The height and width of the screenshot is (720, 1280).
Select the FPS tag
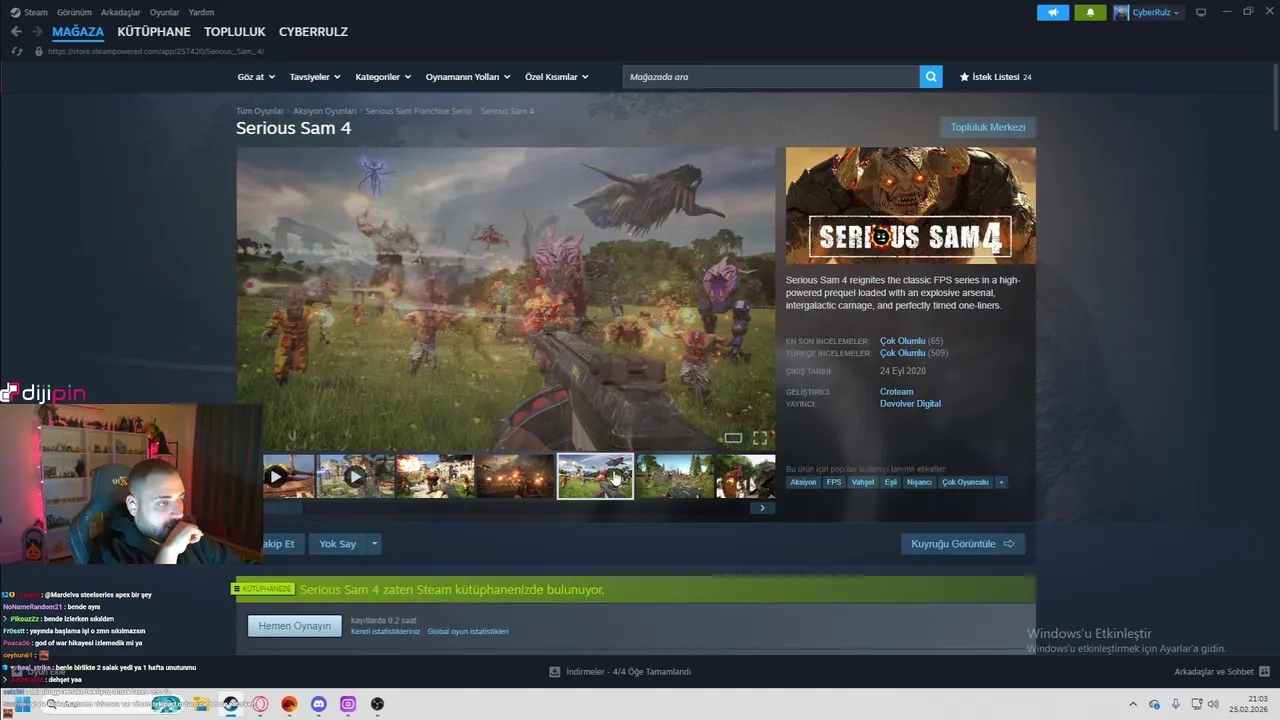click(x=834, y=482)
